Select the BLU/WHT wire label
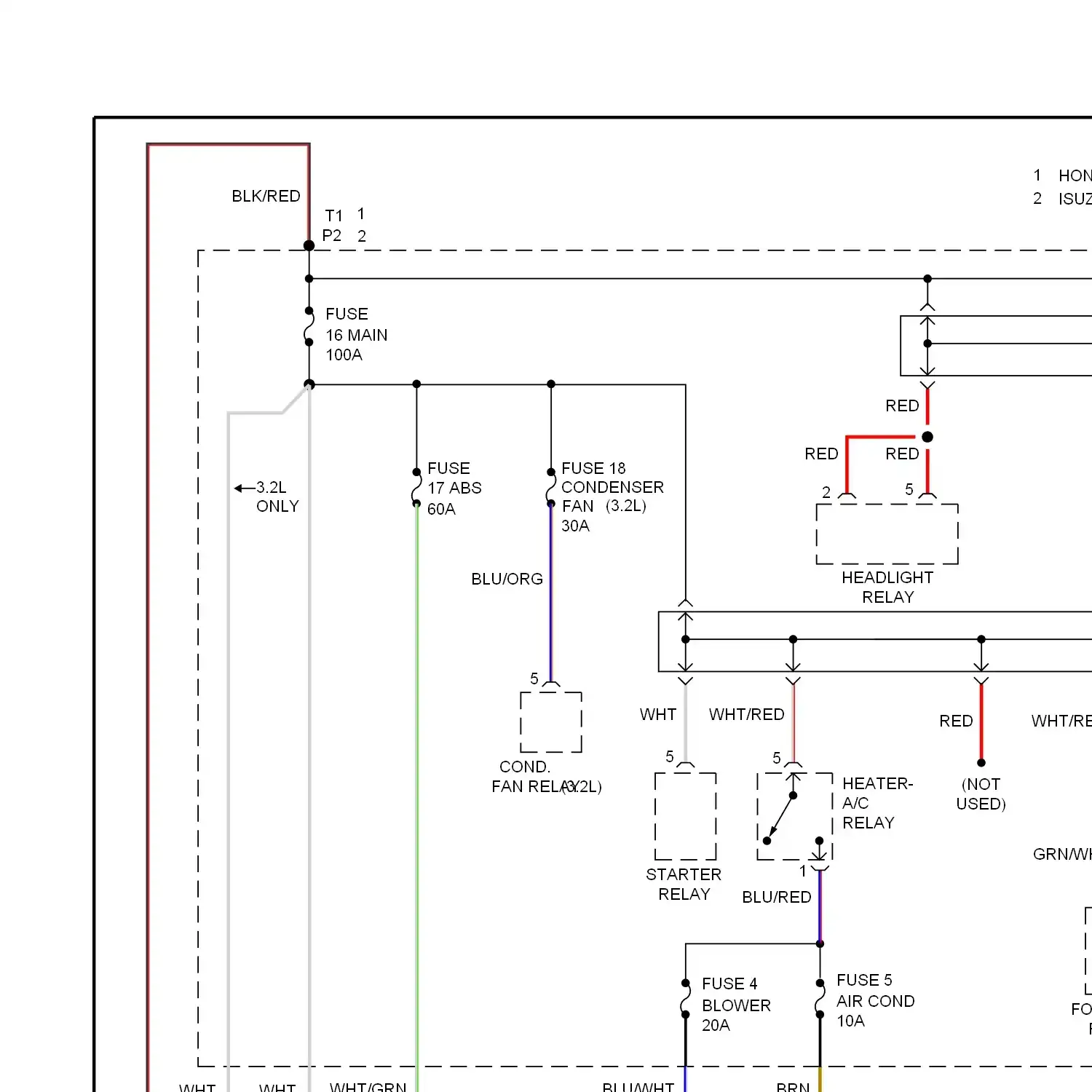This screenshot has width=1092, height=1092. click(638, 1087)
